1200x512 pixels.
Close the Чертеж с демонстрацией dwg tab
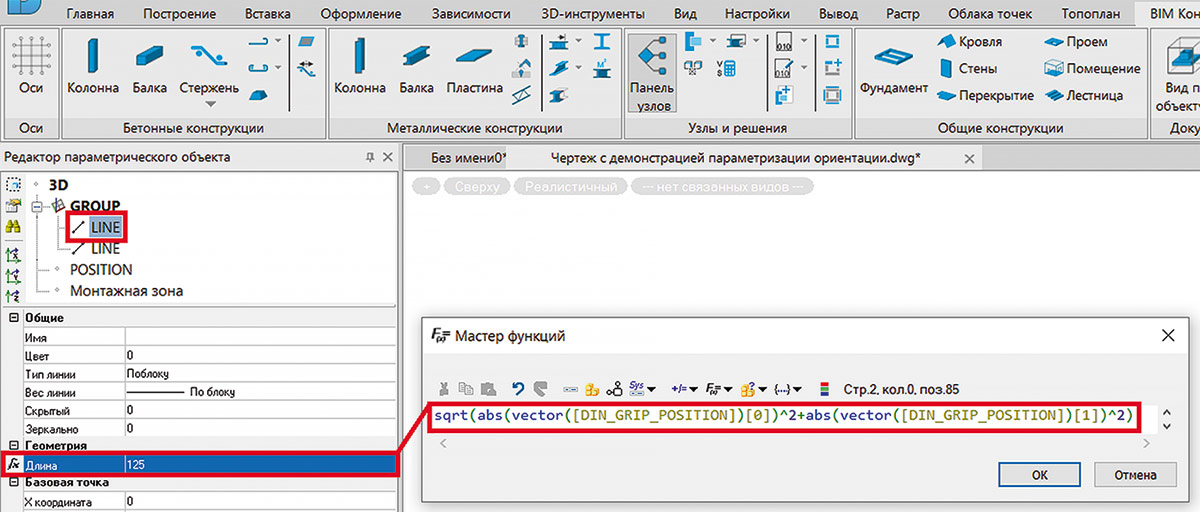[x=967, y=158]
